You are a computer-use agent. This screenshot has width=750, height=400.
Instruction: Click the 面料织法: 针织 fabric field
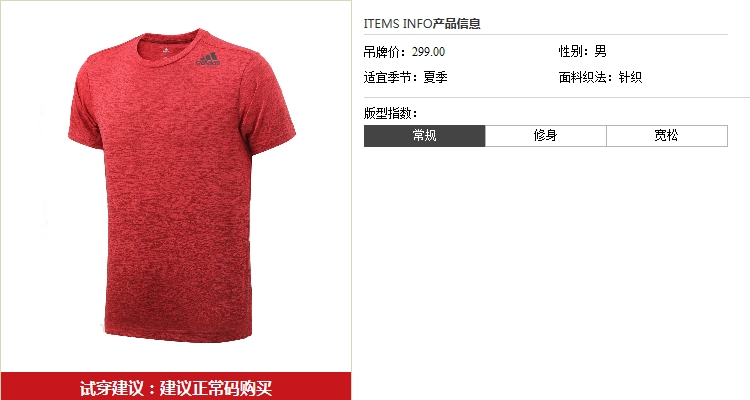tap(600, 77)
